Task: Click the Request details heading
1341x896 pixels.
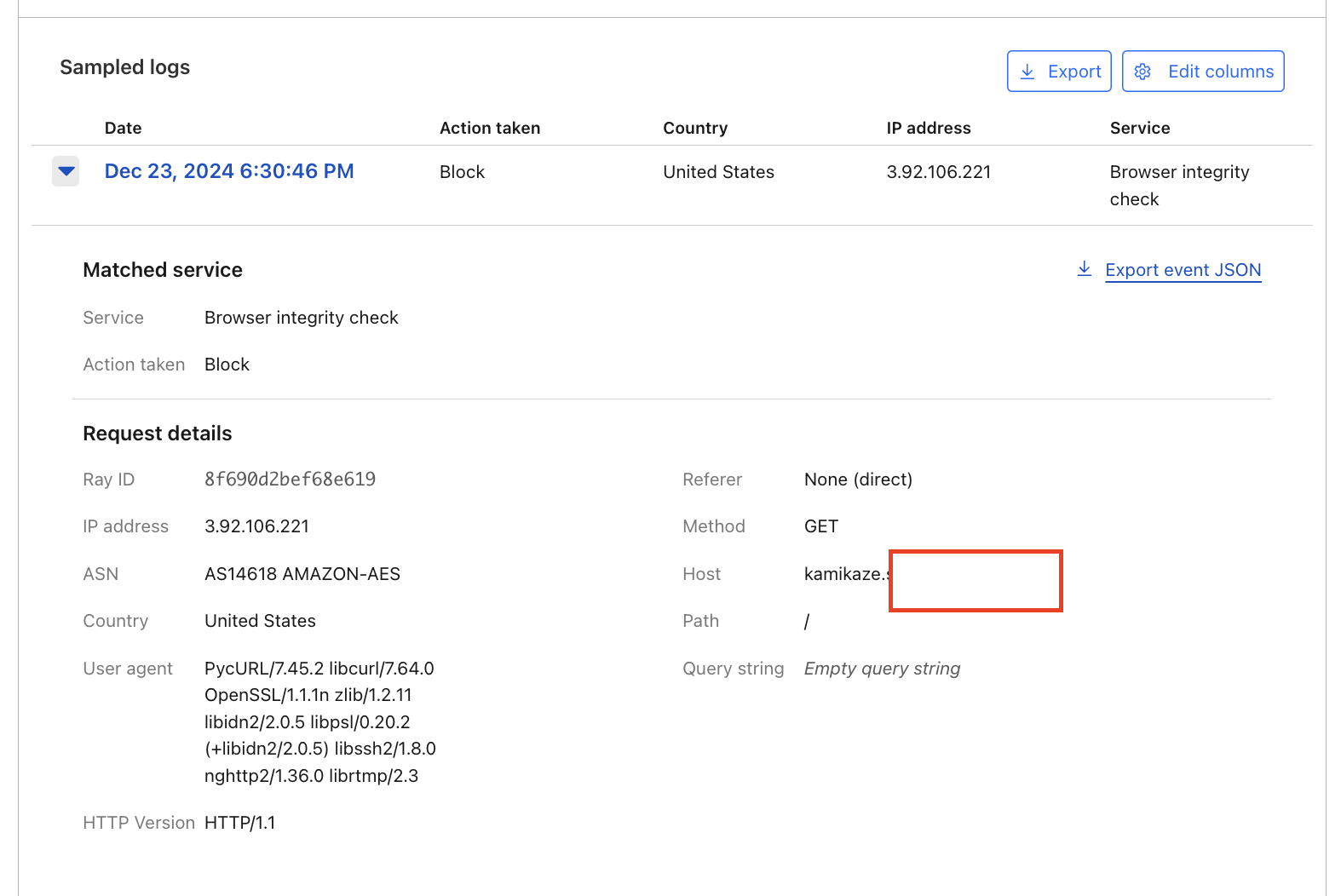Action: tap(158, 434)
